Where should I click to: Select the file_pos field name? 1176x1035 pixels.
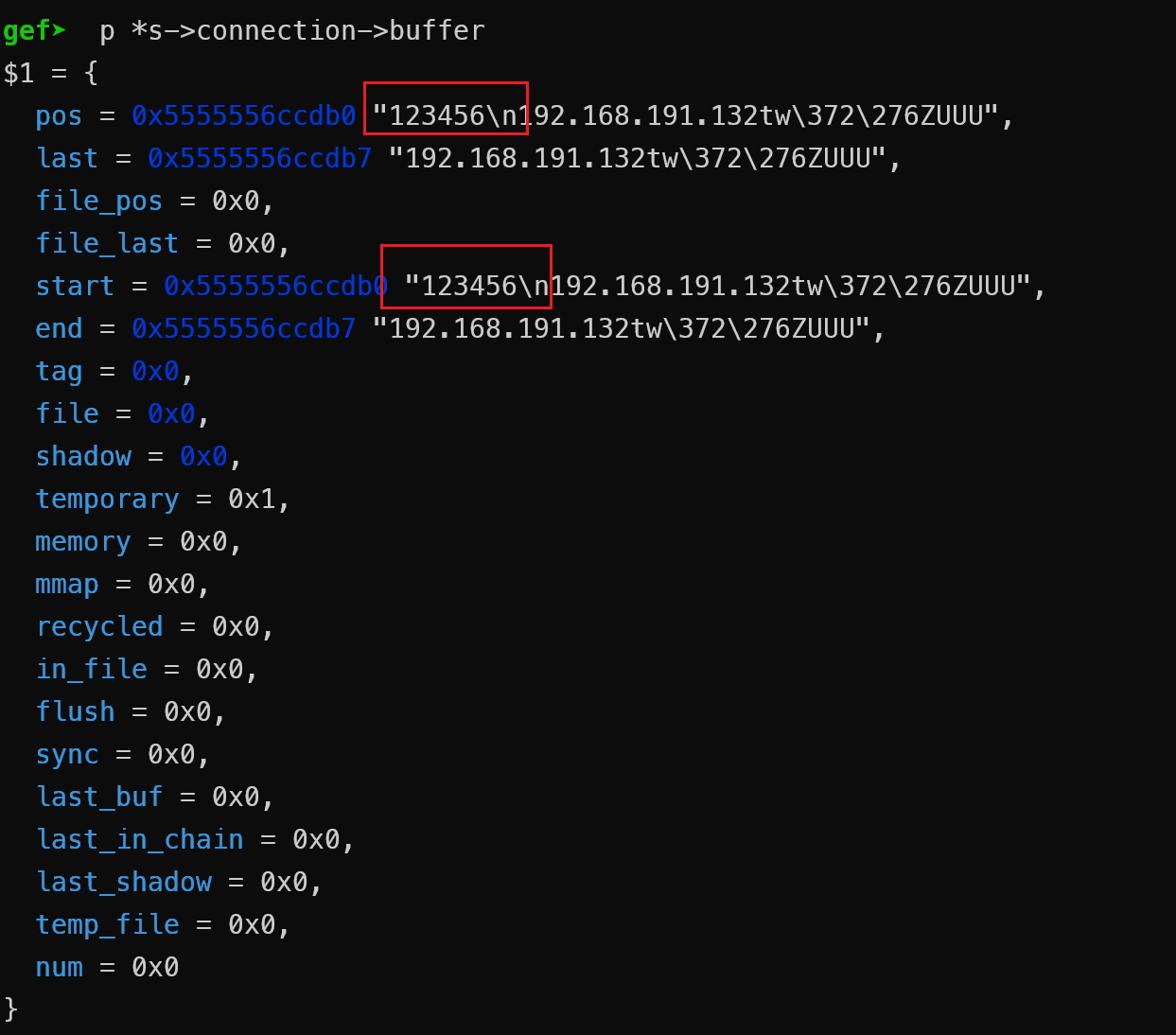click(99, 201)
